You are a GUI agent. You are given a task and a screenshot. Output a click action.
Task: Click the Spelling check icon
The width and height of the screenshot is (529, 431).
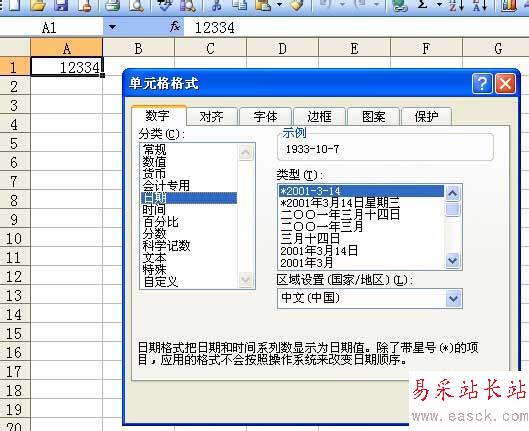click(165, 5)
